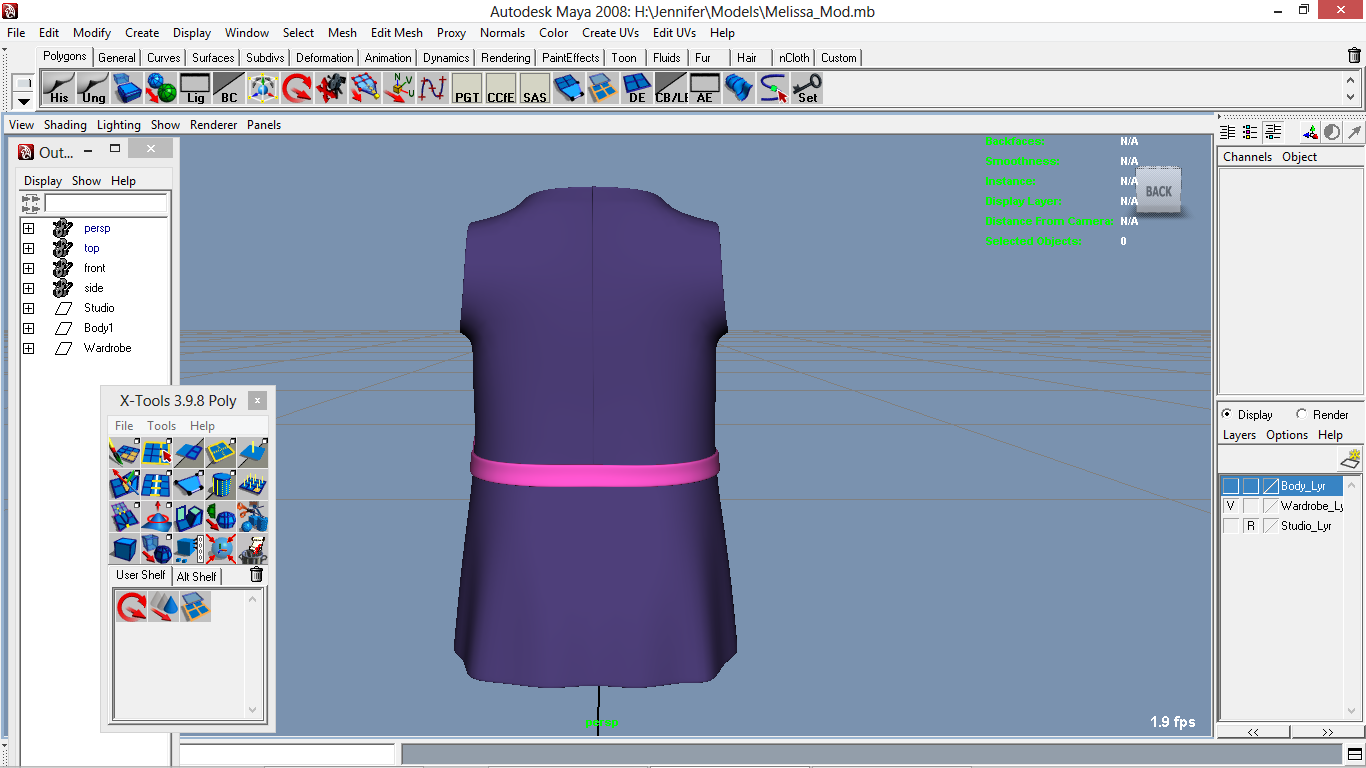Click the Body_Lyr color swatch
This screenshot has height=768, width=1366.
pyautogui.click(x=1271, y=486)
